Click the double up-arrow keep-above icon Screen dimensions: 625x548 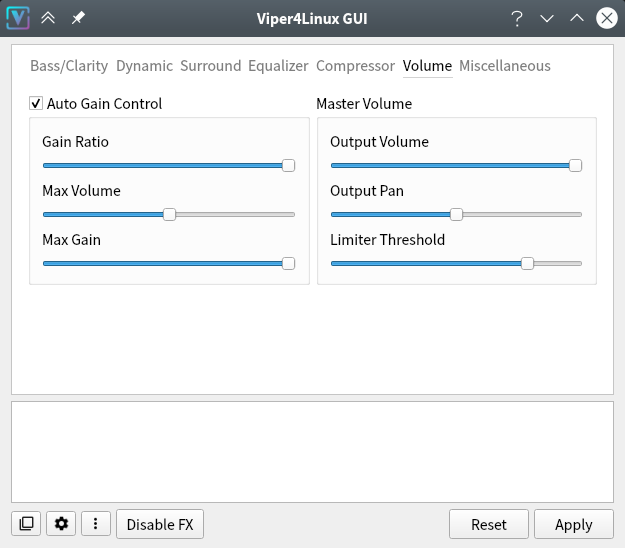pos(48,18)
